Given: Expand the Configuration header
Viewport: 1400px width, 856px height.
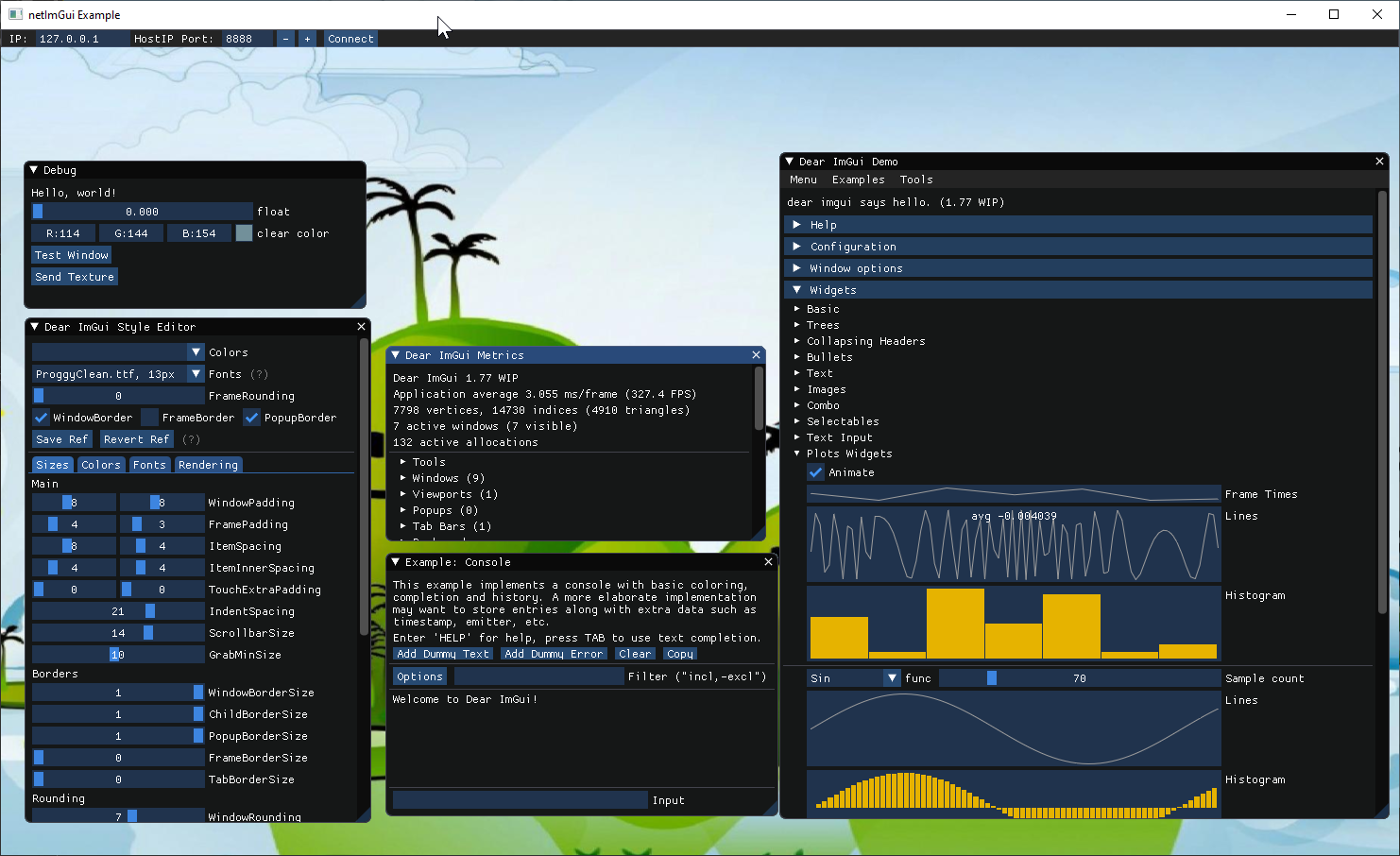Looking at the screenshot, I should pyautogui.click(x=1078, y=247).
